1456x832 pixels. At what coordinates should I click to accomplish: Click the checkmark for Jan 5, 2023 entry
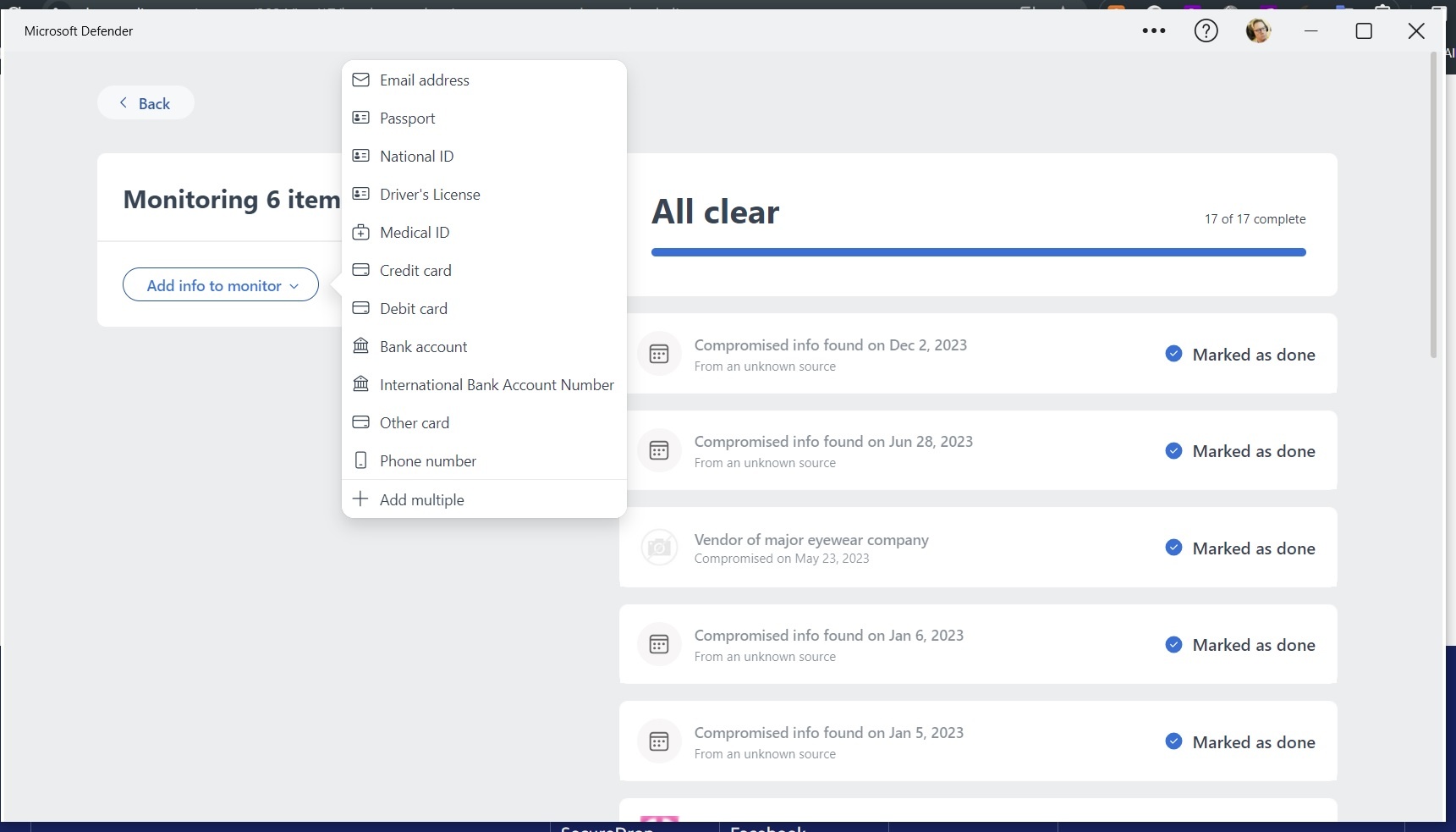click(1173, 741)
